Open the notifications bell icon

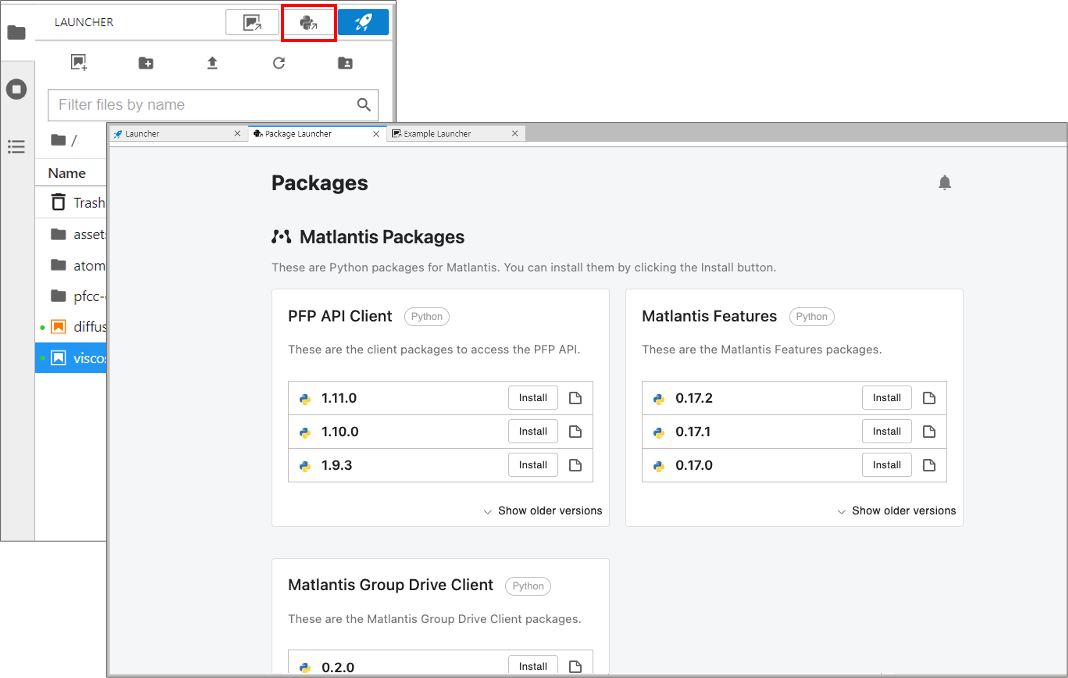pos(944,183)
